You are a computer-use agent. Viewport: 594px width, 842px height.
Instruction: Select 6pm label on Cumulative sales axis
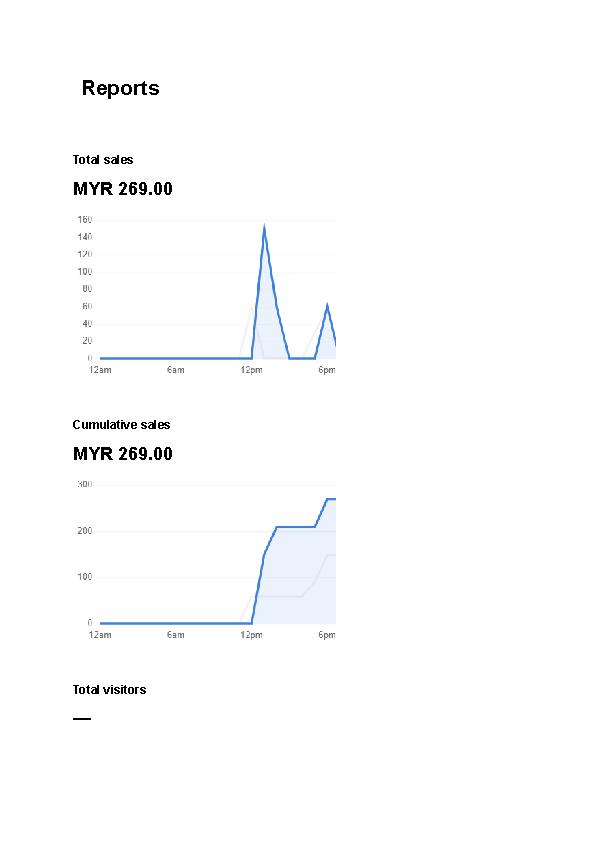[x=327, y=635]
